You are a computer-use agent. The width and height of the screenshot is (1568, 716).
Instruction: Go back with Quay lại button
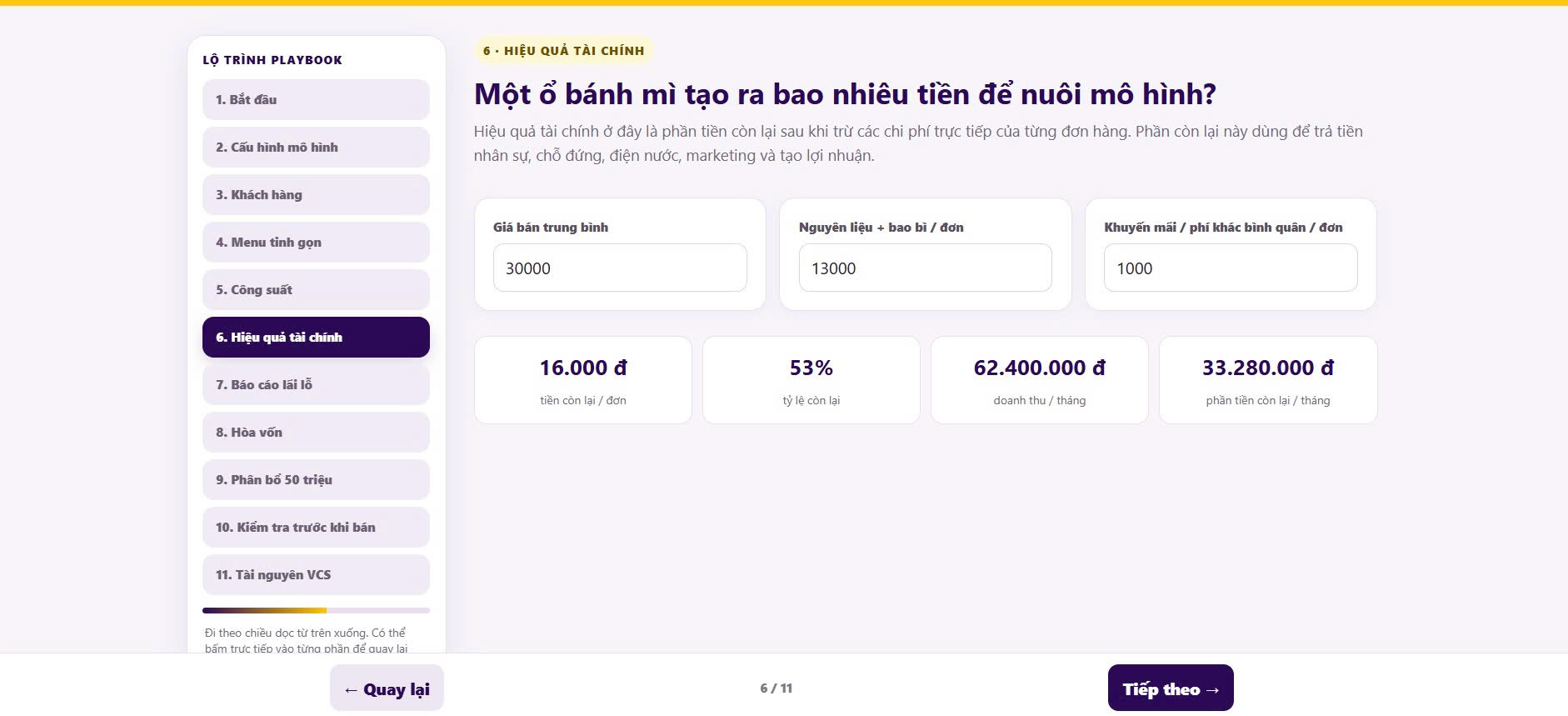pyautogui.click(x=387, y=688)
